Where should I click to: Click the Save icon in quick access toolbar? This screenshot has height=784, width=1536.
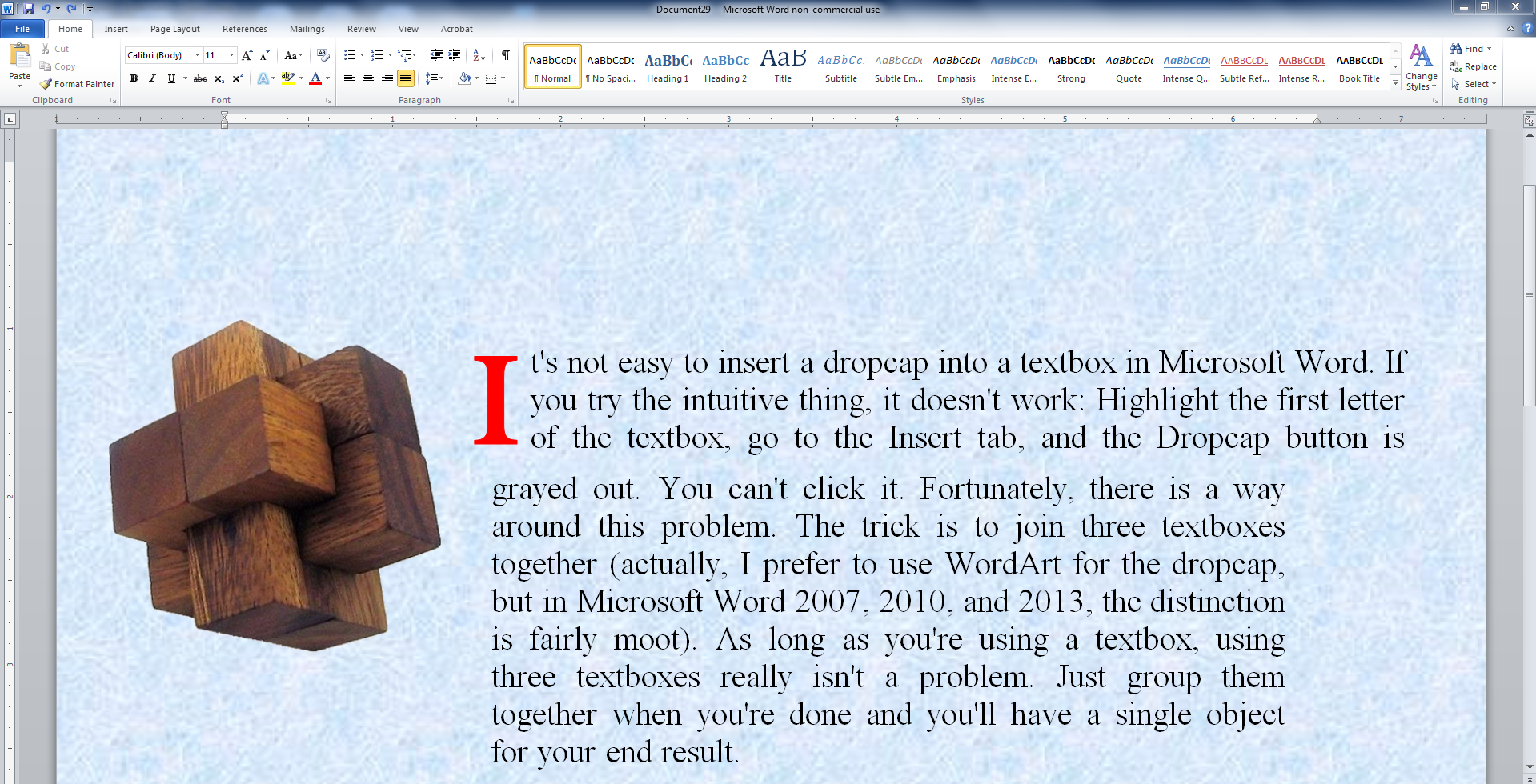[x=29, y=9]
